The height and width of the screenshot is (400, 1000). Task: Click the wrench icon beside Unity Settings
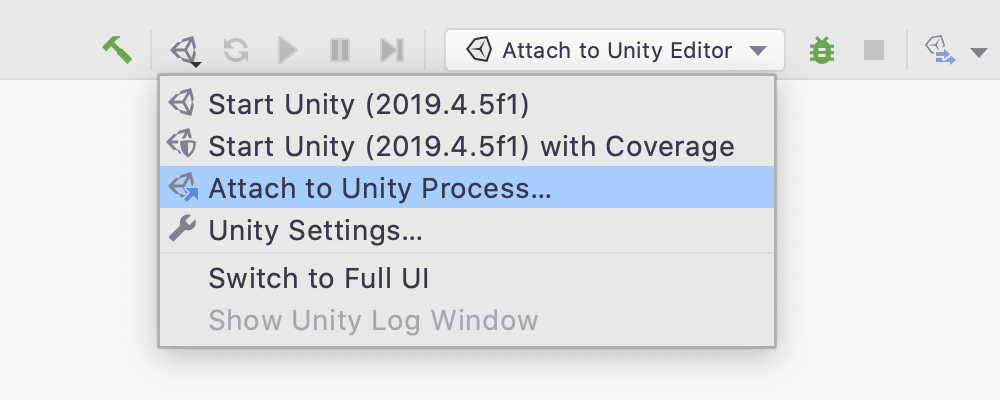coord(182,228)
